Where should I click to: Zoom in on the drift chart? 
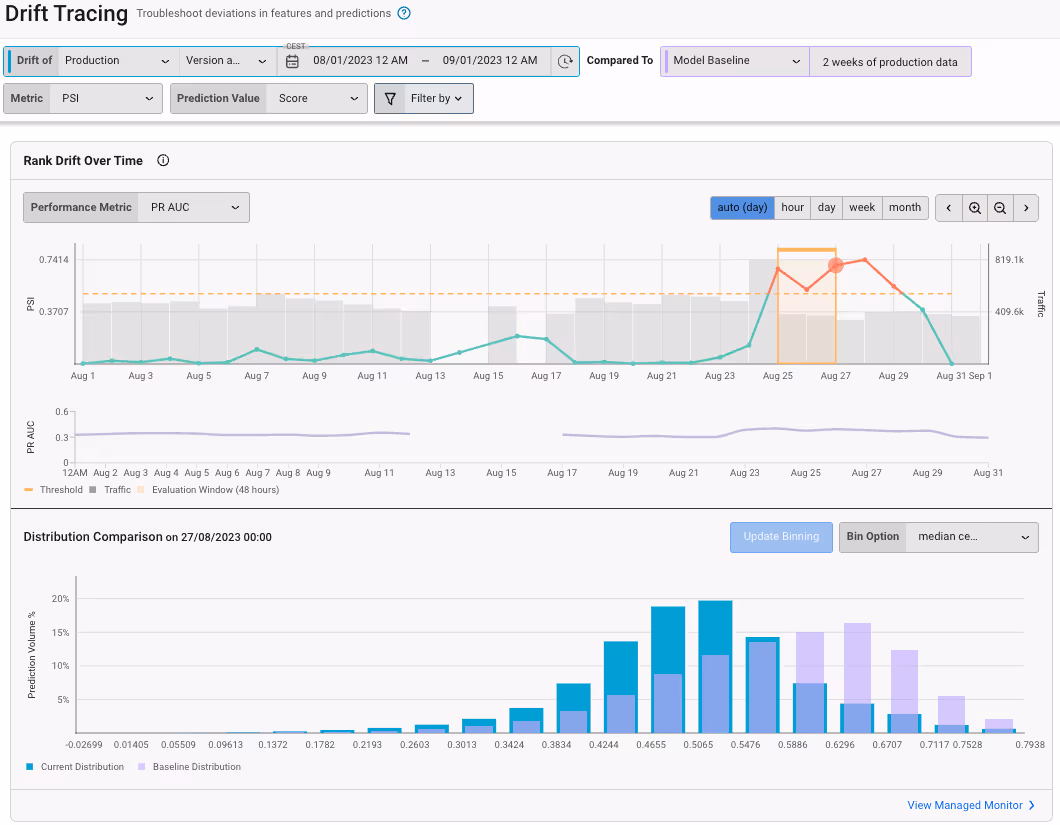pos(974,208)
